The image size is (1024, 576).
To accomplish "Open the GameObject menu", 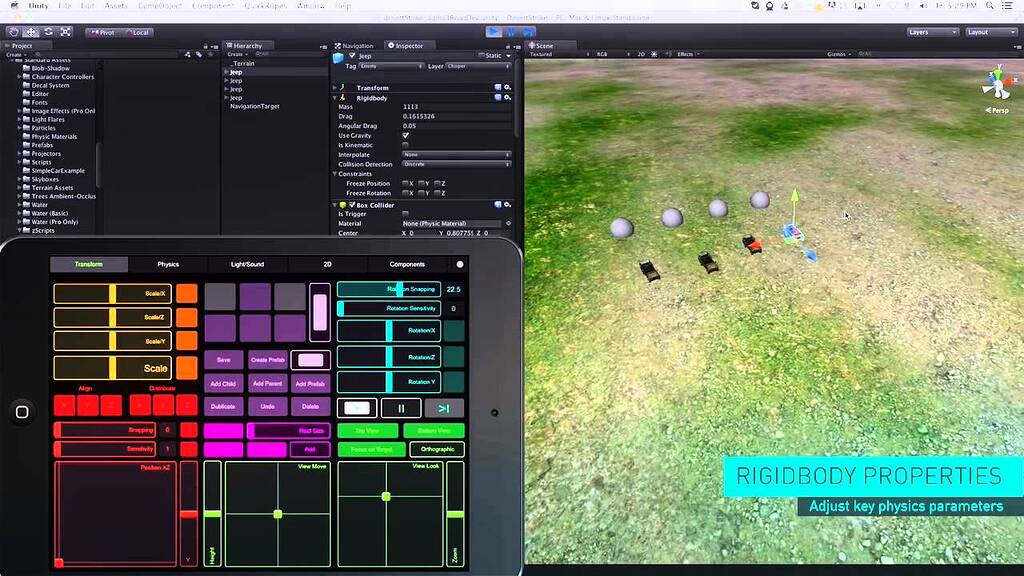I will click(x=160, y=6).
